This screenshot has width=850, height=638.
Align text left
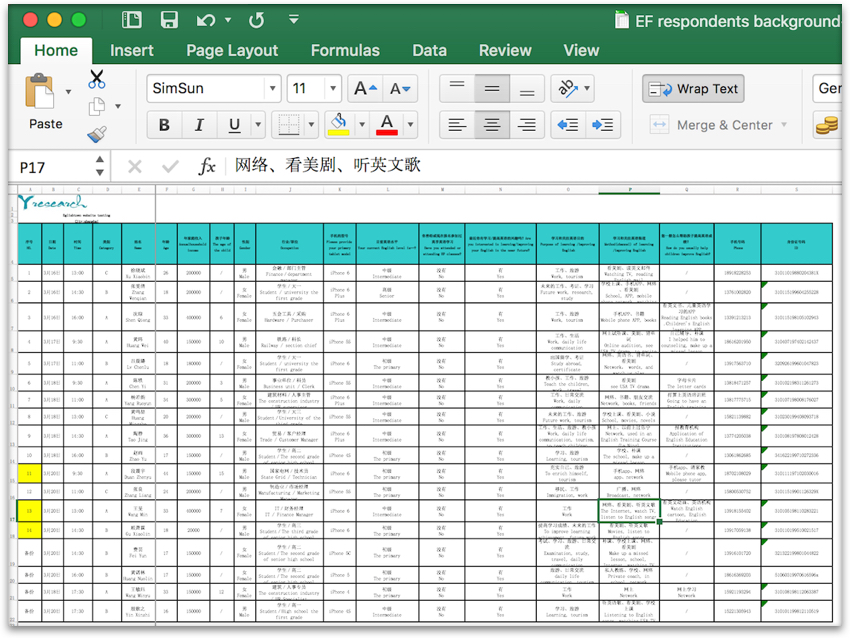[457, 125]
